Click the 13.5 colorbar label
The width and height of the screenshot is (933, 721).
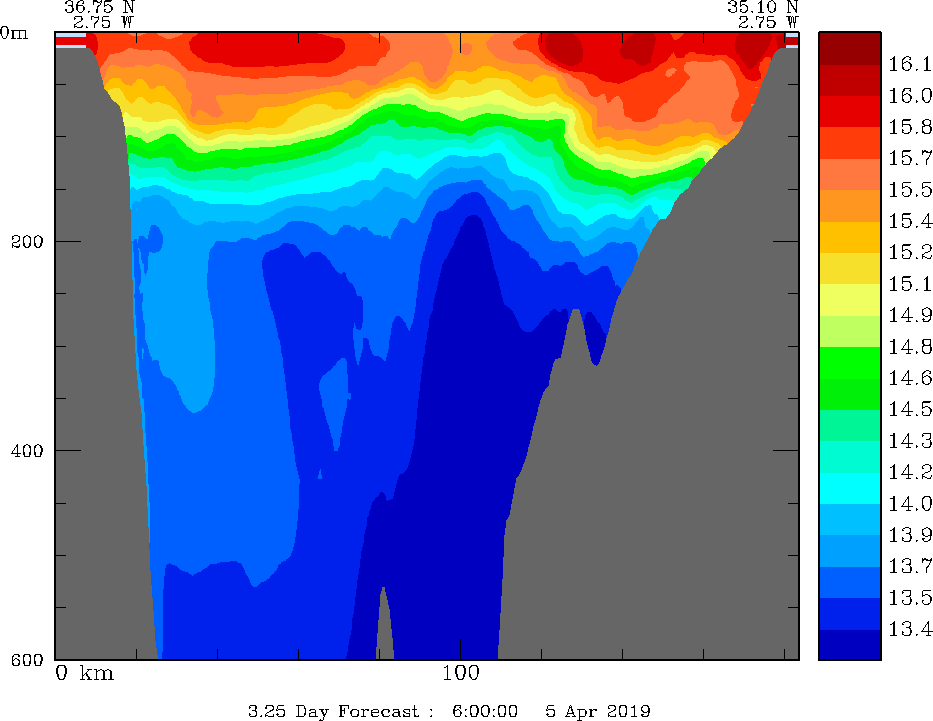[910, 598]
